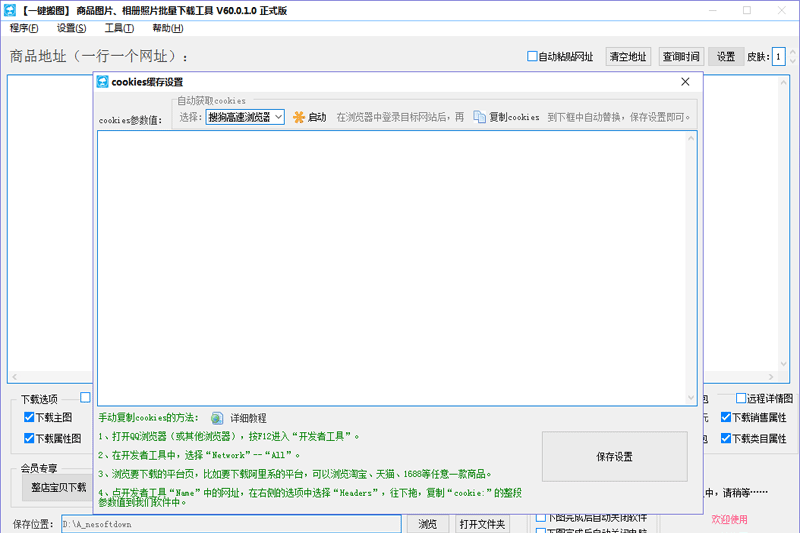
Task: Click the 复制cookies copy icon
Action: (x=479, y=117)
